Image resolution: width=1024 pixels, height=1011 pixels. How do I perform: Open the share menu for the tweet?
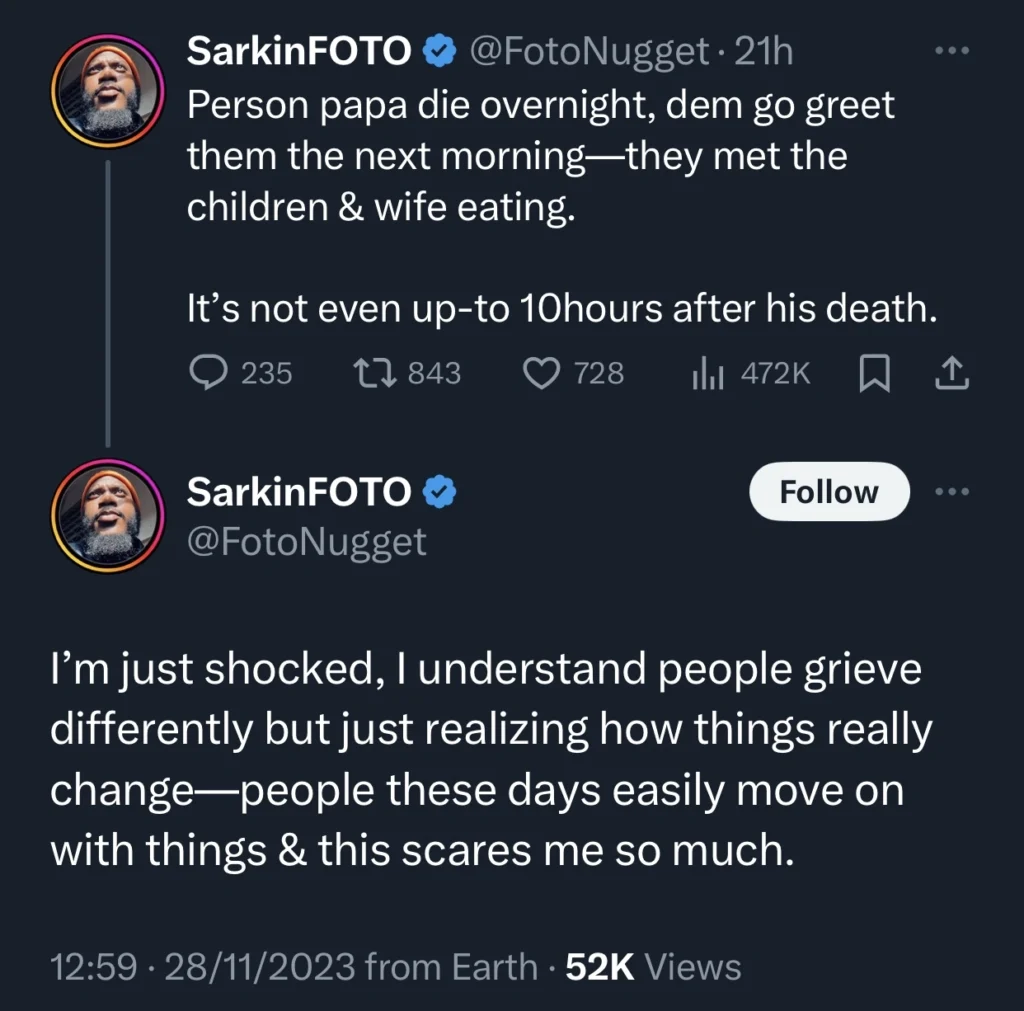tap(952, 373)
